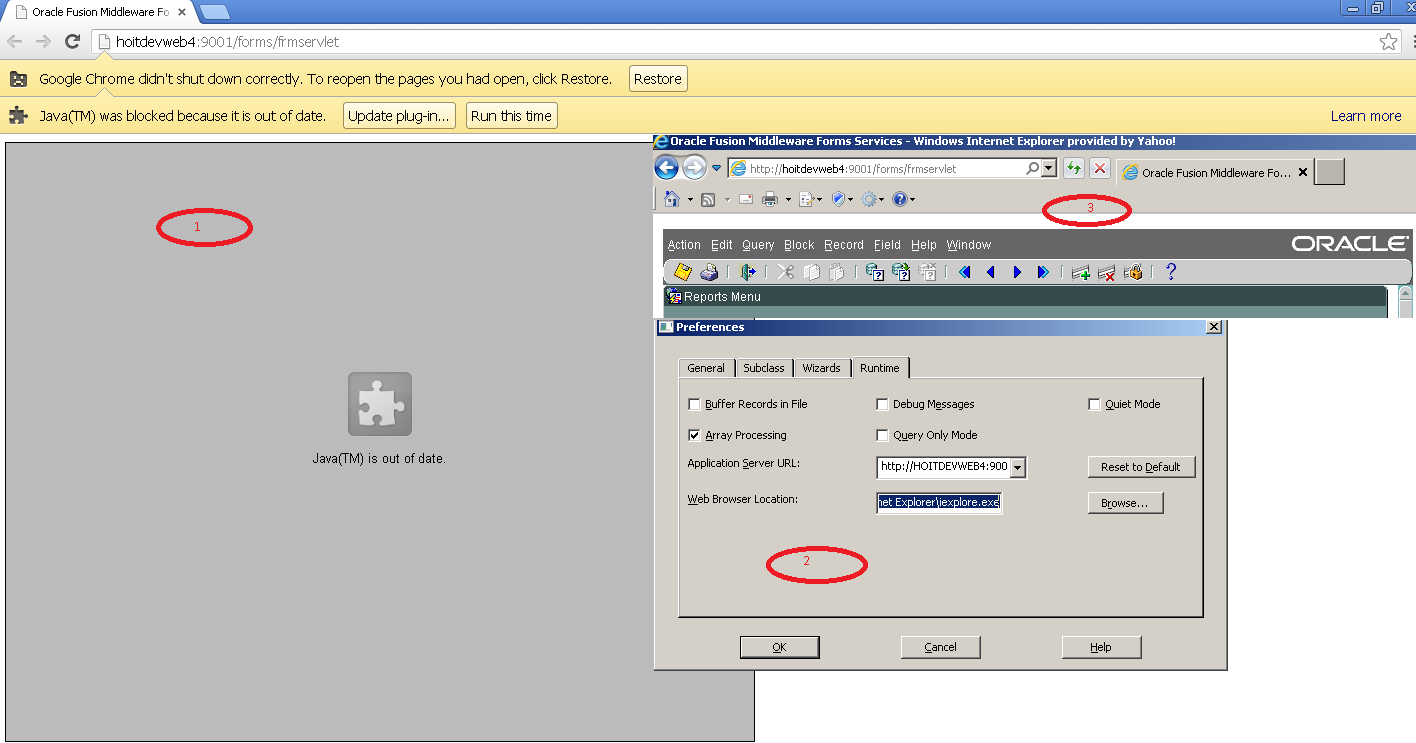Viewport: 1416px width, 743px height.
Task: Click the blue question mark Help icon in Oracle toolbar
Action: click(x=1171, y=272)
